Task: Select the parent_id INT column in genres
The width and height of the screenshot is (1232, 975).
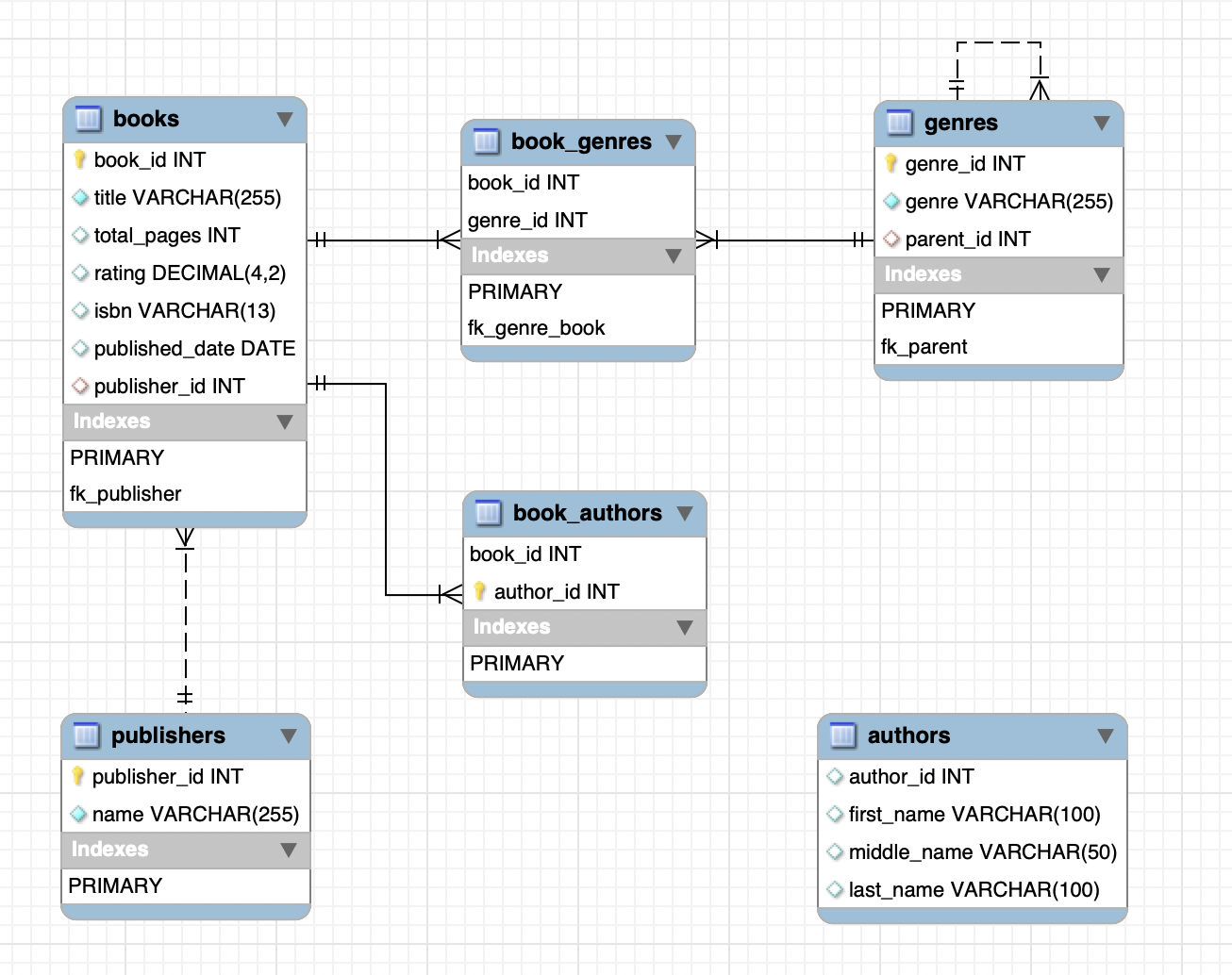Action: tap(999, 239)
